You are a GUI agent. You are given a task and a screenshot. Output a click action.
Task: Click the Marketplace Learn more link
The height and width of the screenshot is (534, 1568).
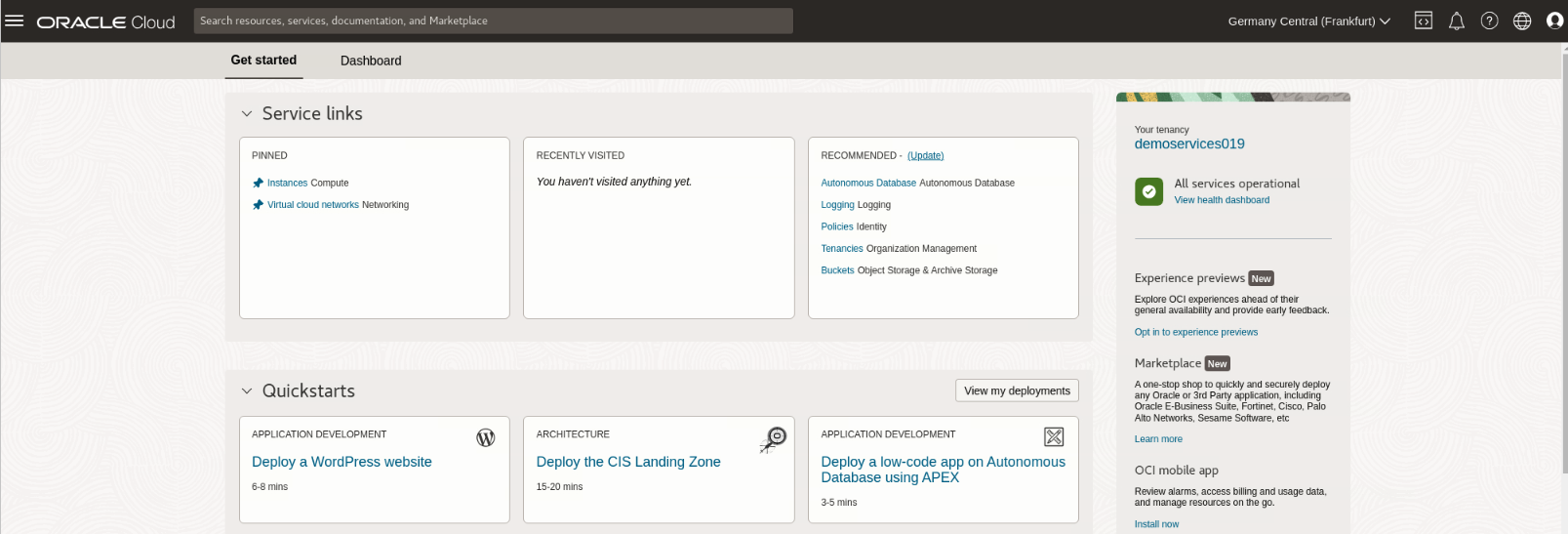[1158, 439]
